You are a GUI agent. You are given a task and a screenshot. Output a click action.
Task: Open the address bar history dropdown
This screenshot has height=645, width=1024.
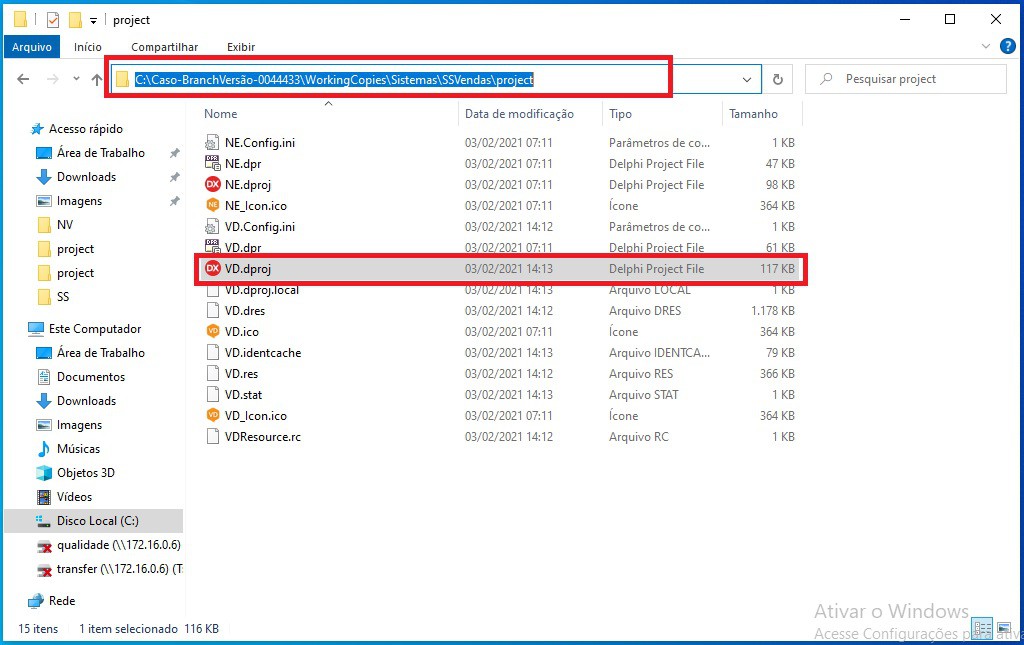[747, 80]
